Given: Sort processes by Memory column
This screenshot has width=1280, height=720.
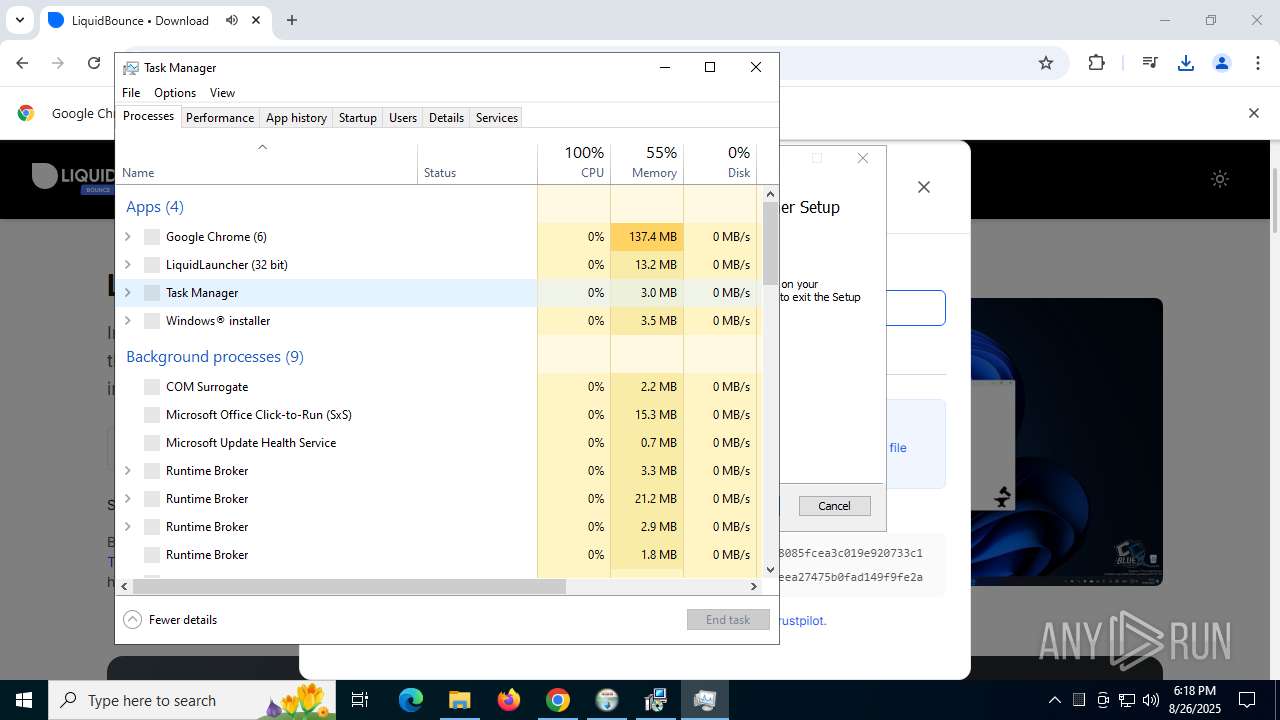Looking at the screenshot, I should pos(647,163).
